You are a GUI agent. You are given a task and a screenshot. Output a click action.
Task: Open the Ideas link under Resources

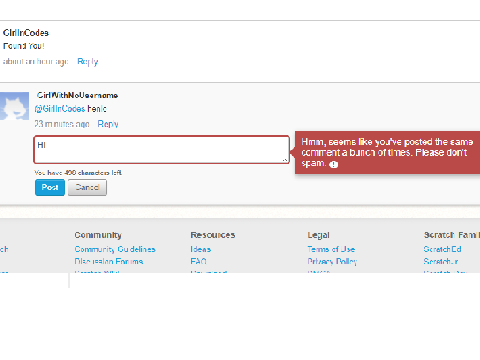[201, 249]
